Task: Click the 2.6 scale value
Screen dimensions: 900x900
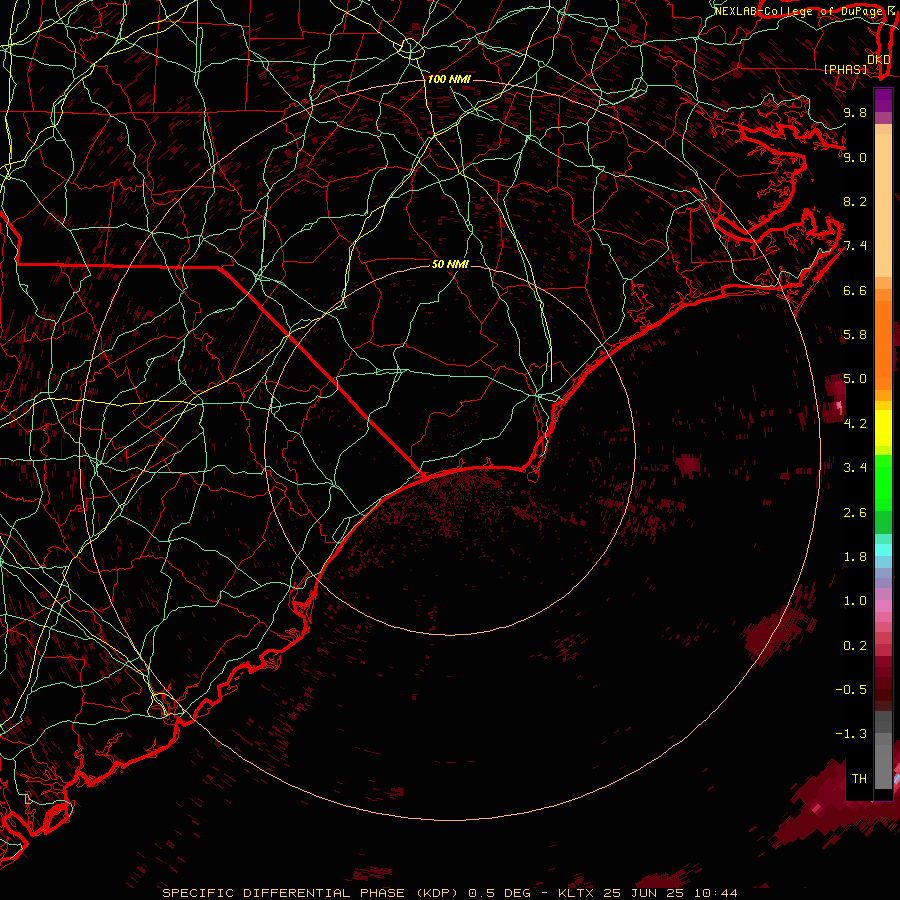Action: [855, 513]
